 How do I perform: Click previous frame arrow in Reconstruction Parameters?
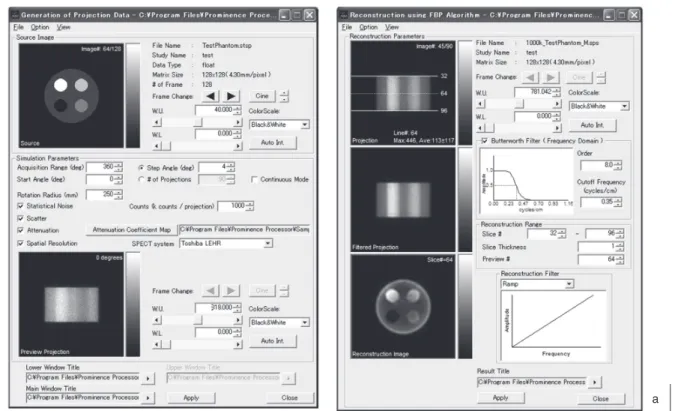tap(530, 77)
